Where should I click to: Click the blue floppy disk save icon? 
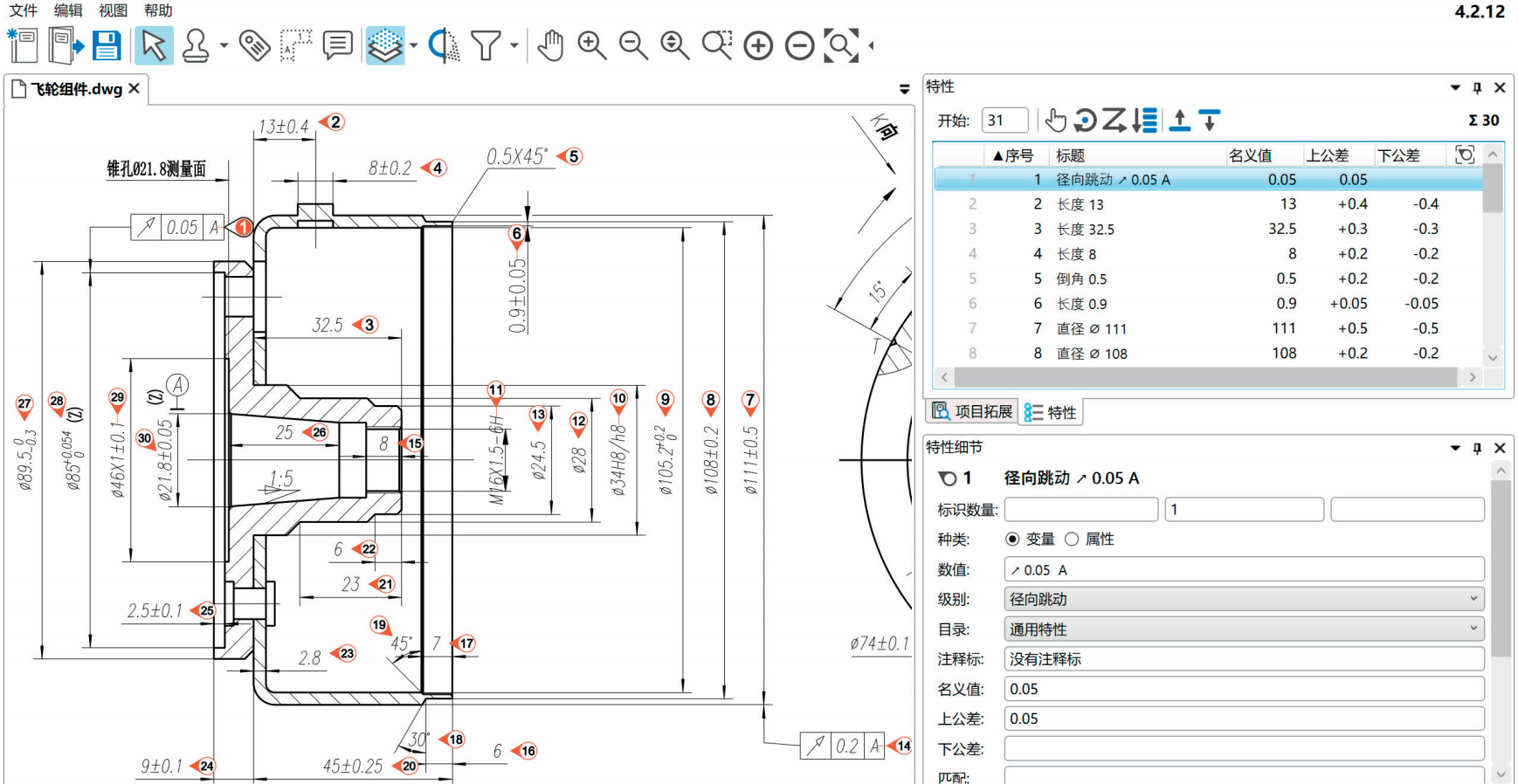[107, 45]
